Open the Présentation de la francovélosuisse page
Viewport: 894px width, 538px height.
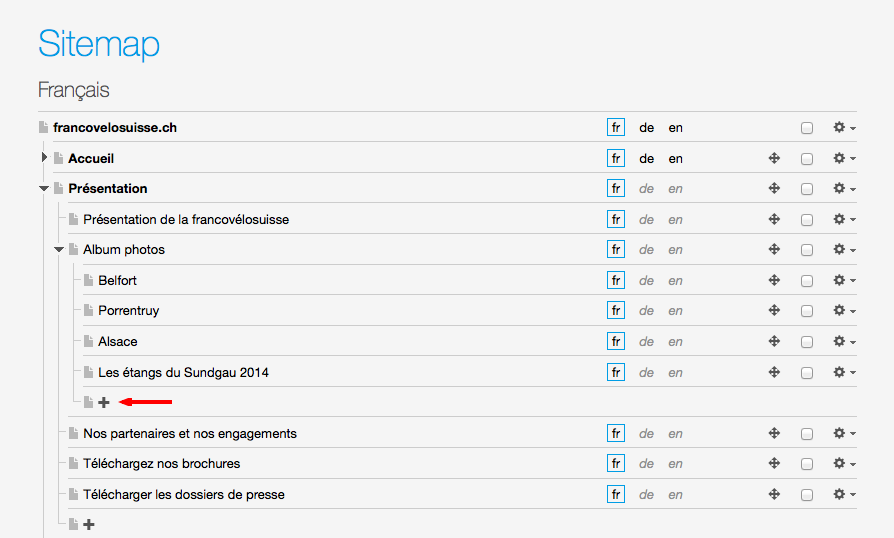click(186, 220)
